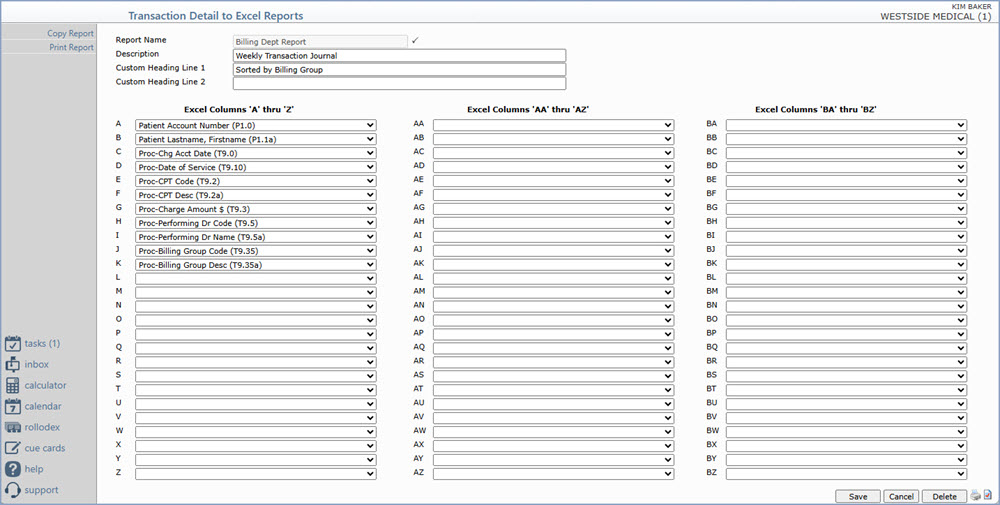Screen dimensions: 1000x505
Task: Click the Custom Heading Line 2 field
Action: tap(399, 84)
